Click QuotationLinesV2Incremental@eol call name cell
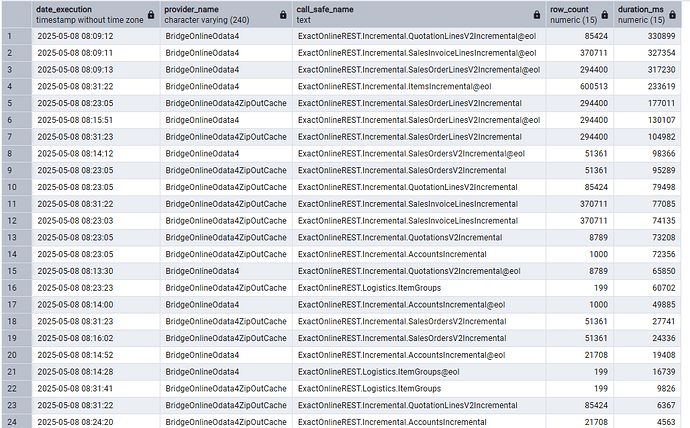The width and height of the screenshot is (690, 428). pyautogui.click(x=419, y=36)
